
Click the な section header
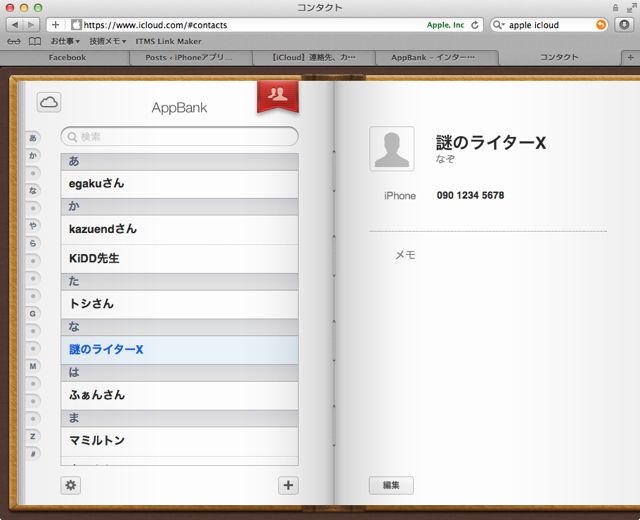coord(180,327)
